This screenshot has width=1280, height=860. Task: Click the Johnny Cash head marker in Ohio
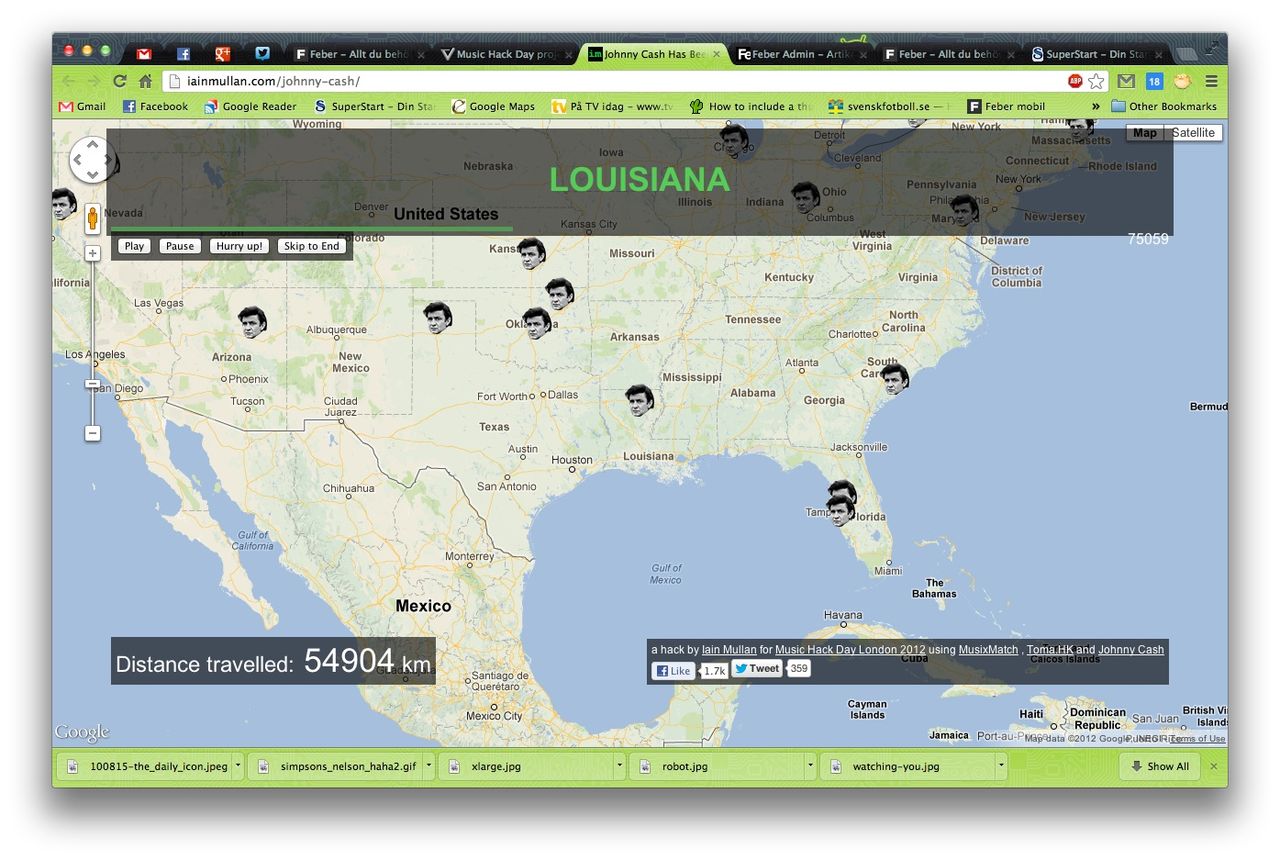click(x=805, y=198)
